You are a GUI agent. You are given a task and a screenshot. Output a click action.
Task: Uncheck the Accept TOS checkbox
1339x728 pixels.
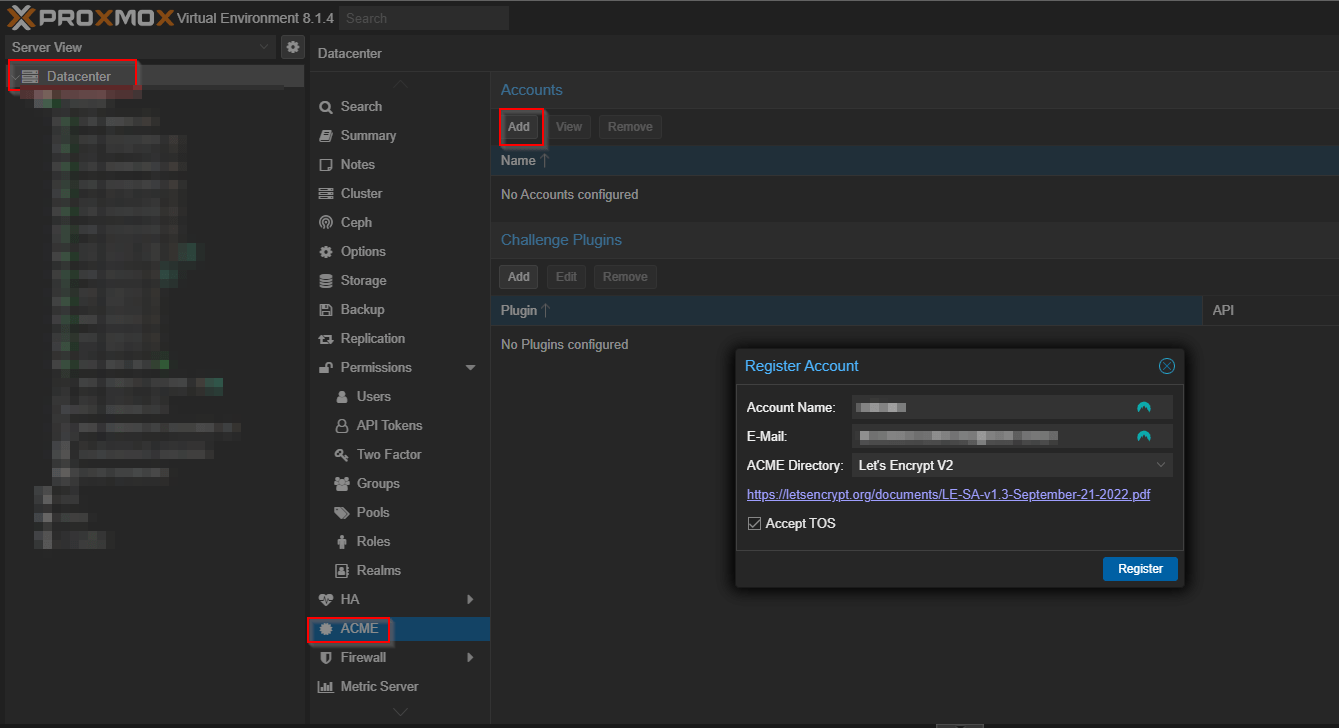754,523
